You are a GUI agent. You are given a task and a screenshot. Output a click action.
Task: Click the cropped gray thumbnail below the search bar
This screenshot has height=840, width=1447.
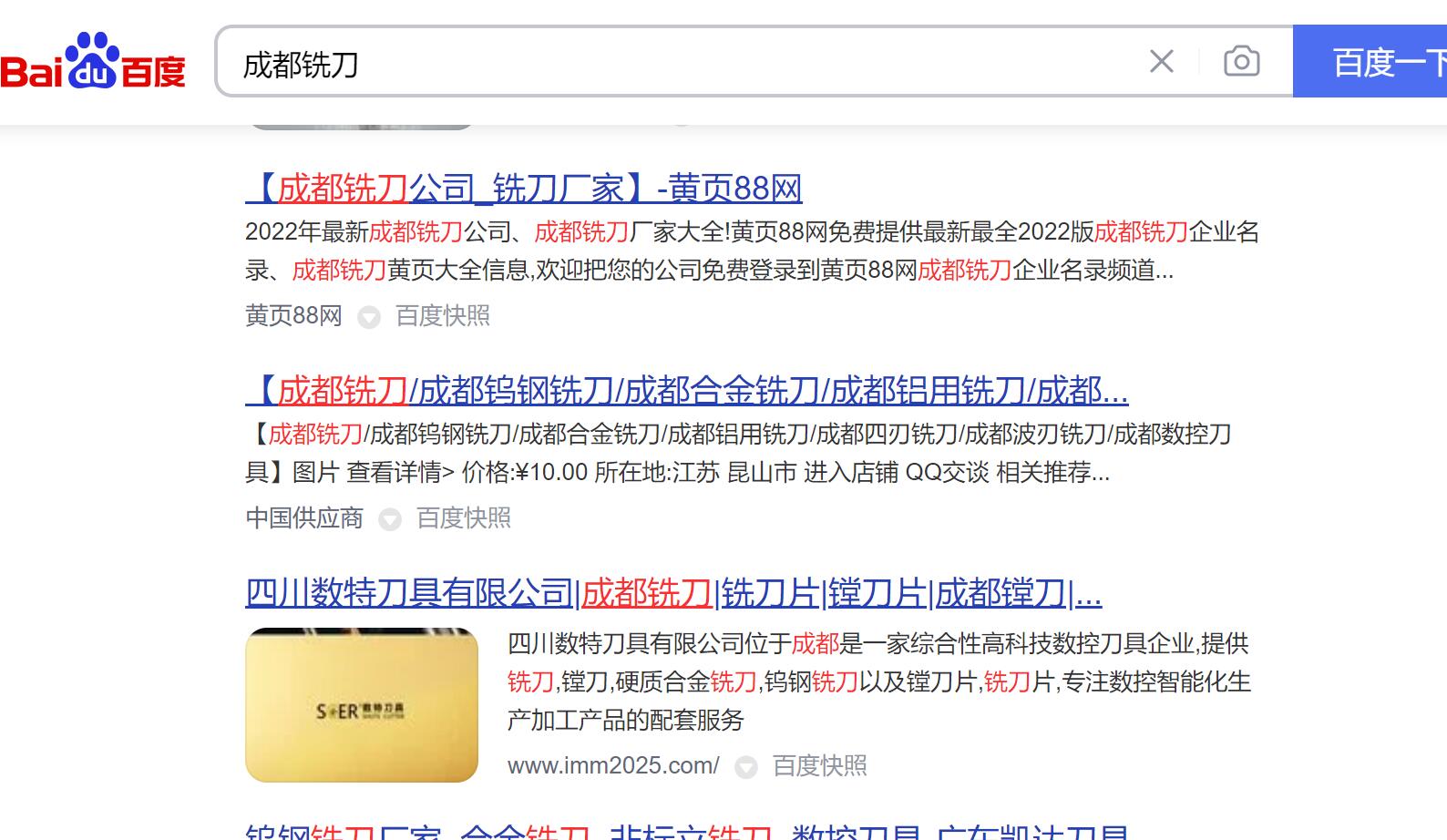[361, 126]
